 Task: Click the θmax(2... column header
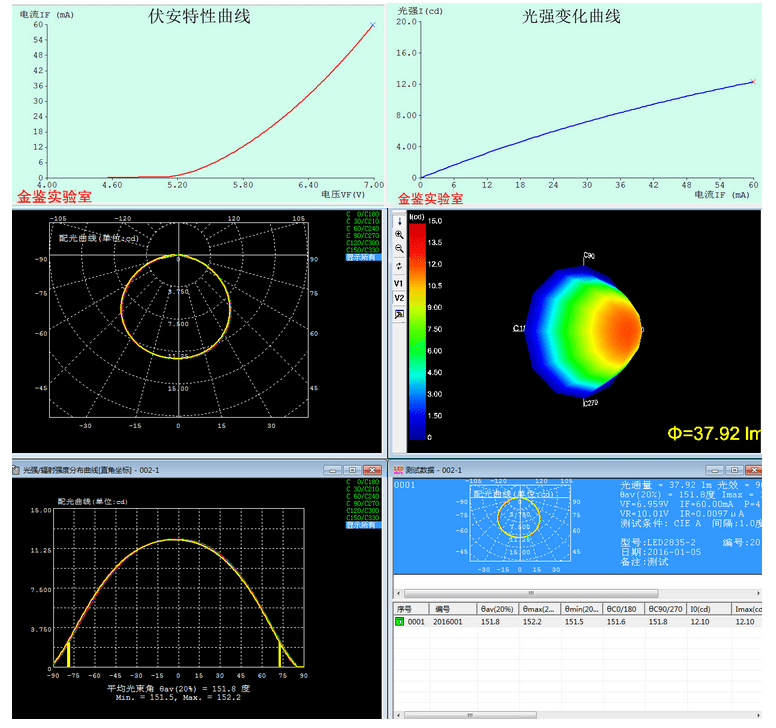[x=540, y=609]
